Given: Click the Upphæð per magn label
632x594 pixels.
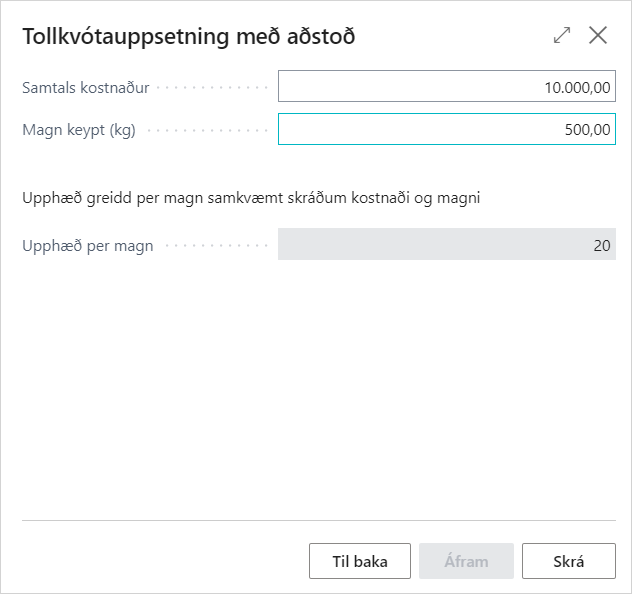Looking at the screenshot, I should 88,245.
